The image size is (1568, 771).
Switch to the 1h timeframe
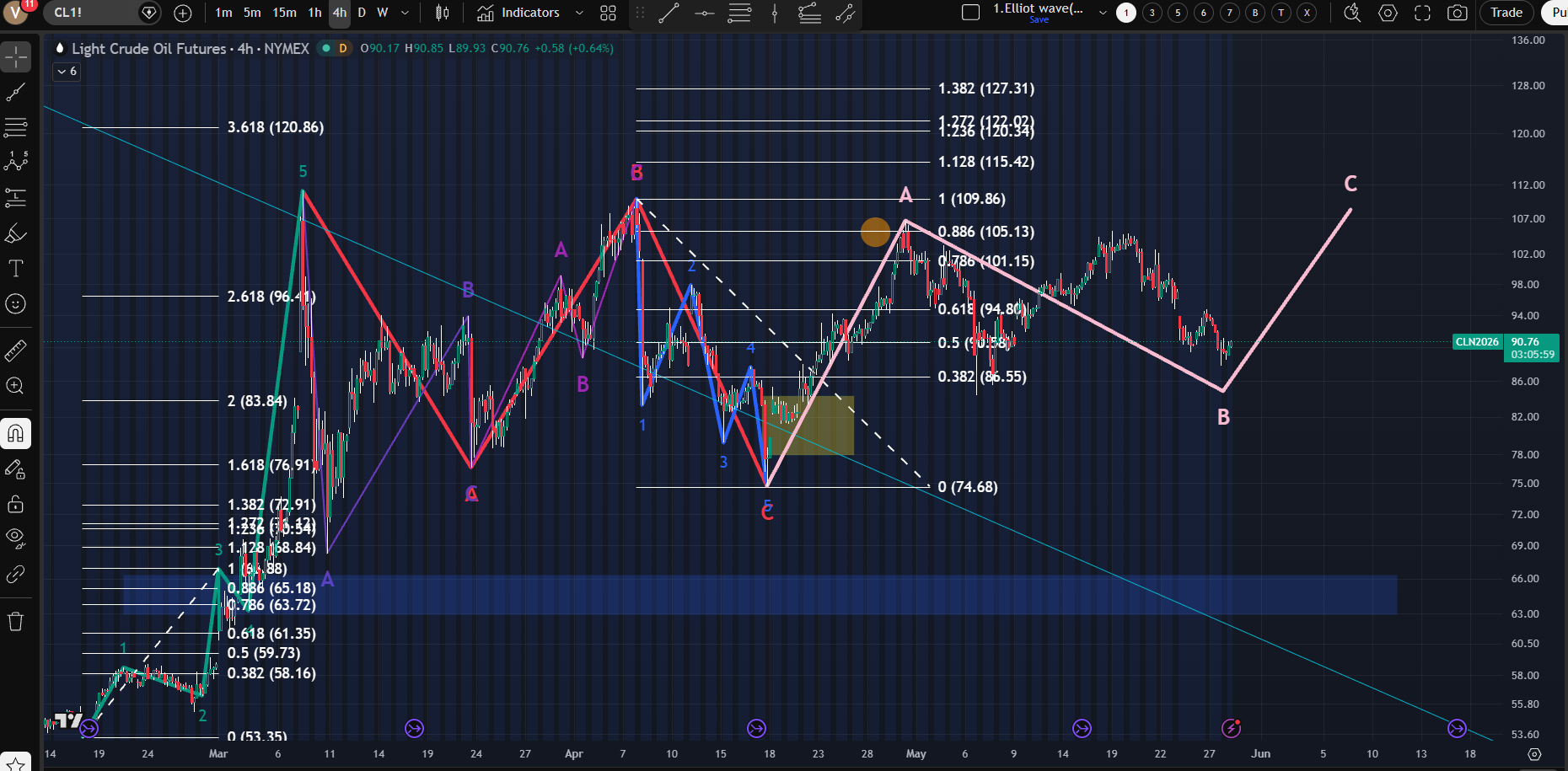[x=314, y=13]
